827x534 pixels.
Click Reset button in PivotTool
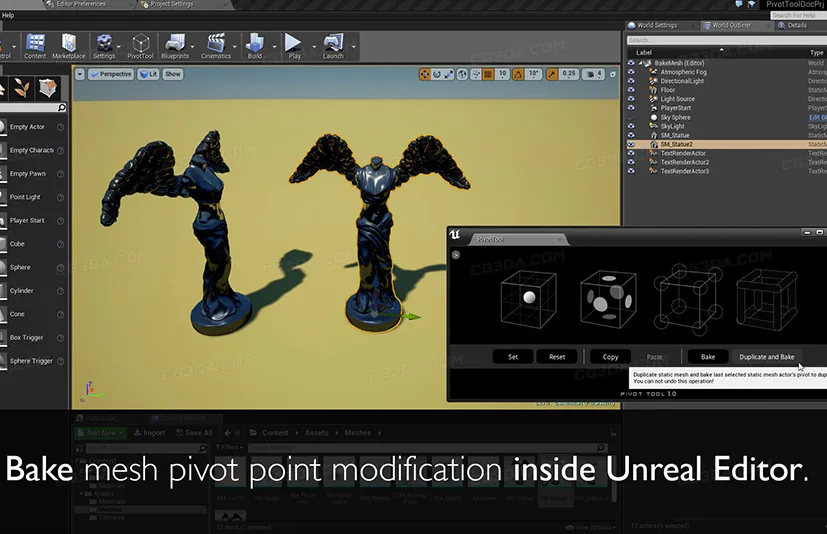click(557, 357)
